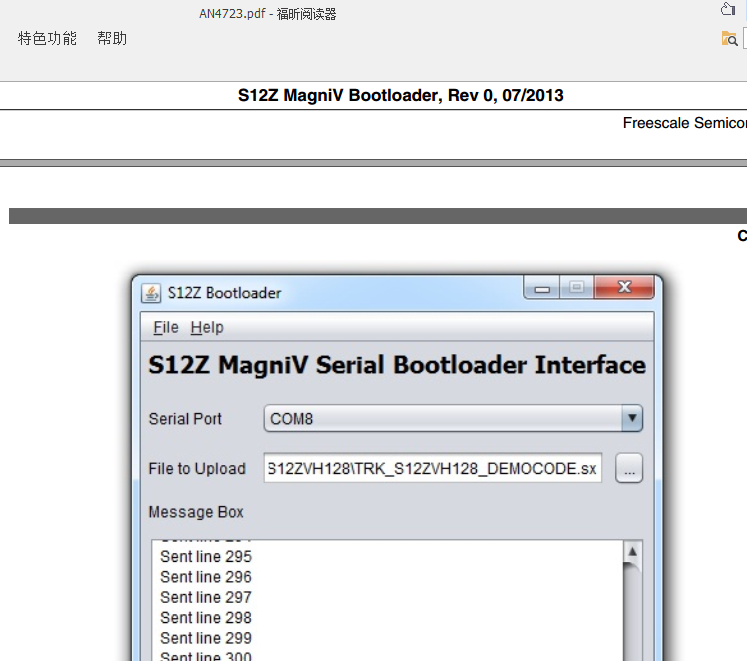
Task: Open the 特色功能 menu
Action: click(47, 38)
